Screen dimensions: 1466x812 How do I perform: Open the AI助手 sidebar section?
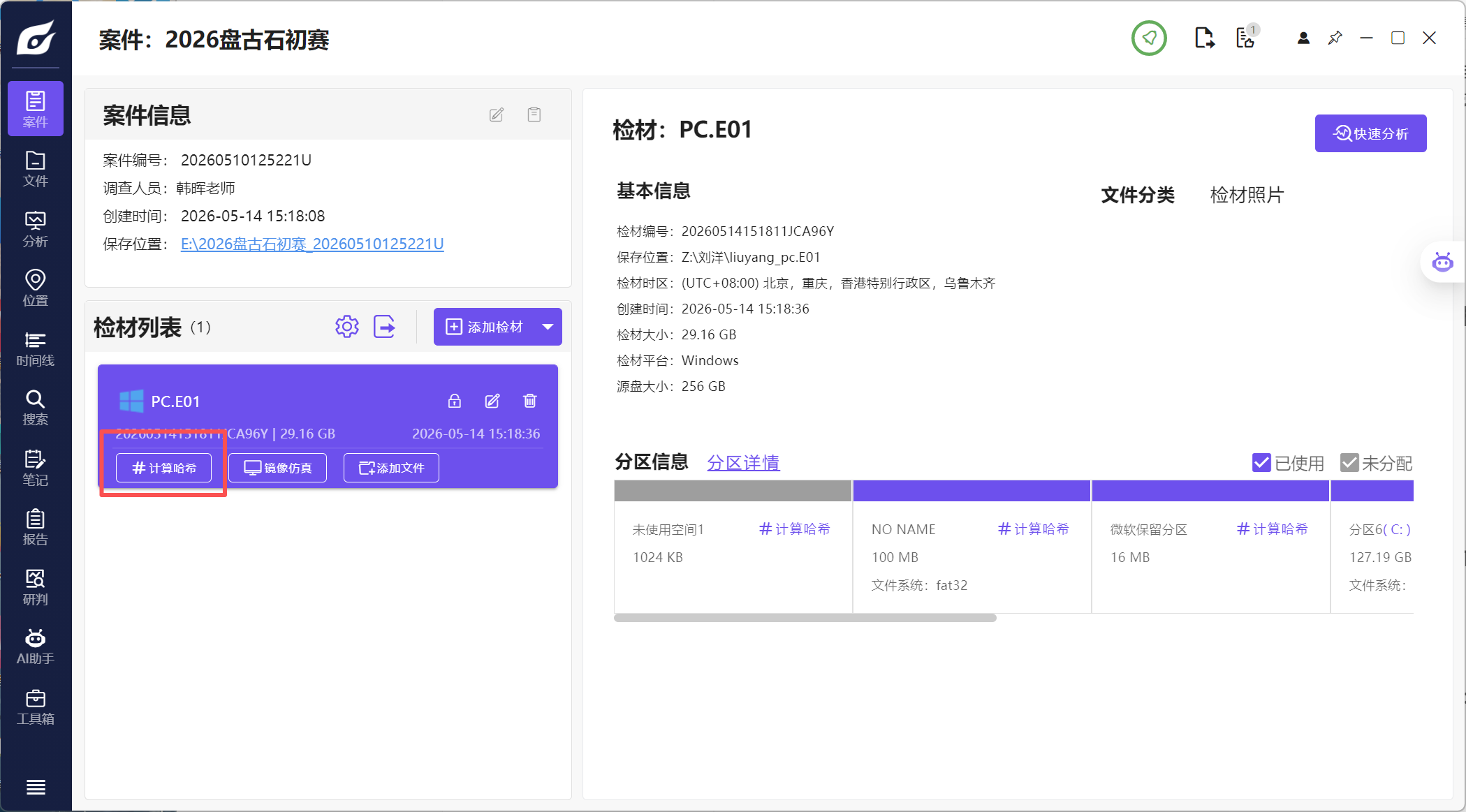(36, 647)
